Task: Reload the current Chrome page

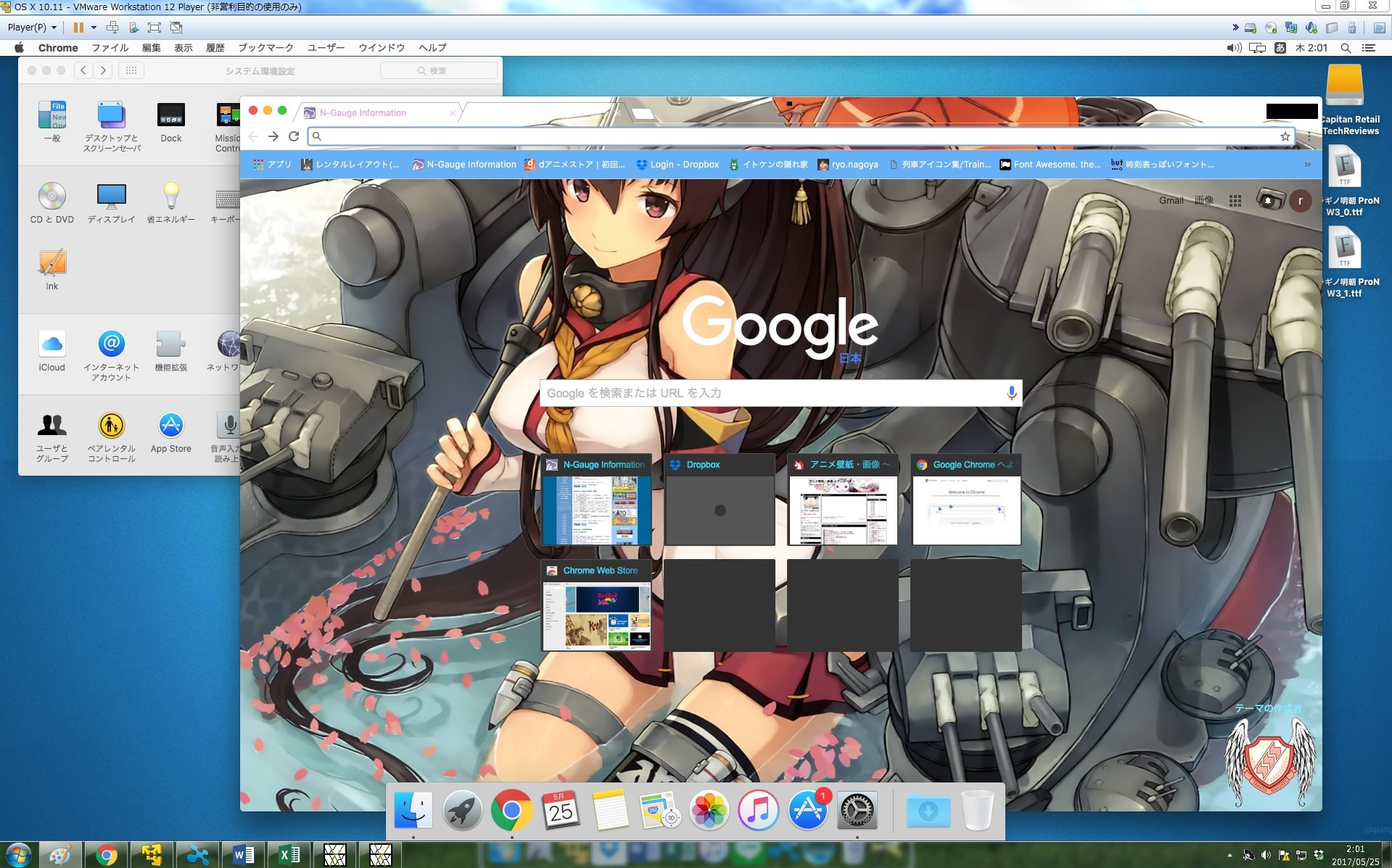Action: coord(294,136)
